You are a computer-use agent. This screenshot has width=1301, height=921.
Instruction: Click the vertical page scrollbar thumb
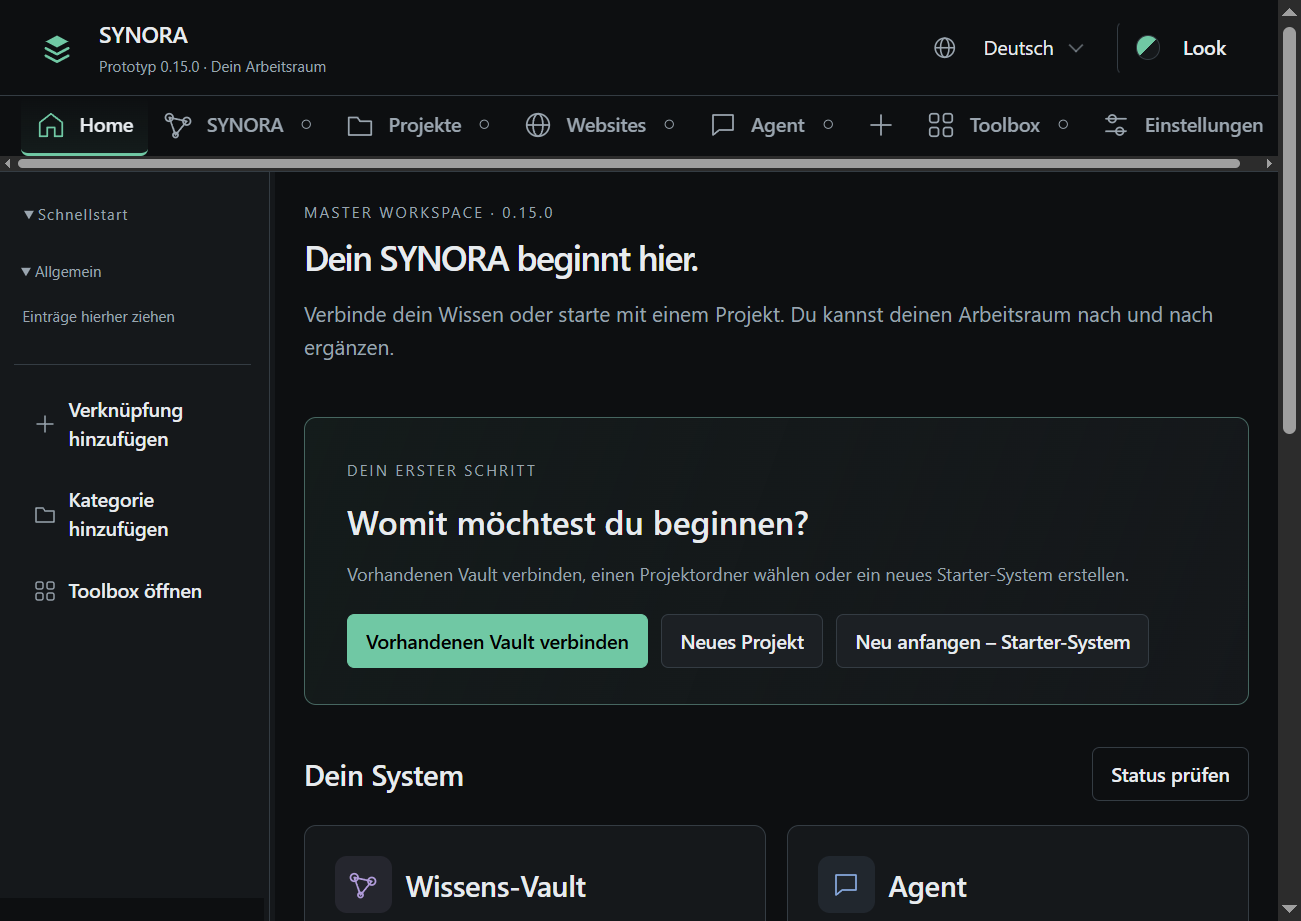[1290, 230]
